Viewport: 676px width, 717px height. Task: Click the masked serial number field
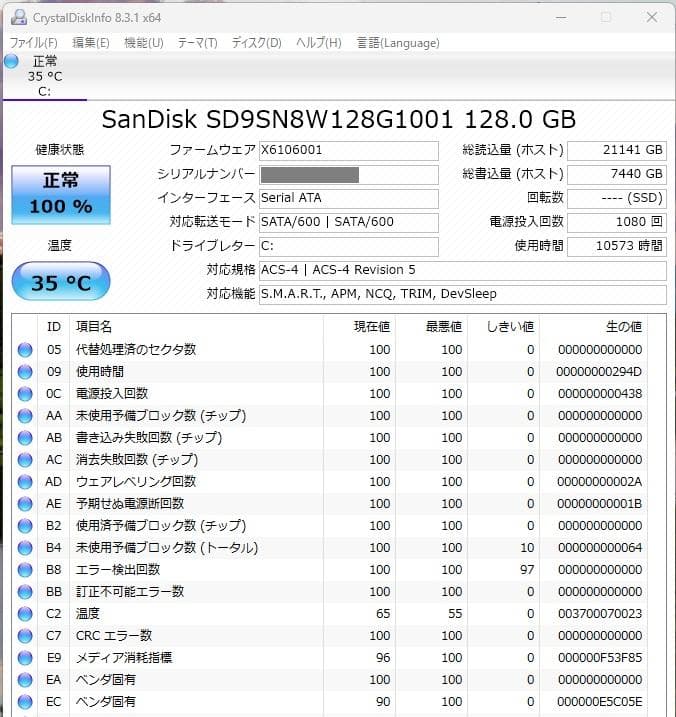coord(349,174)
